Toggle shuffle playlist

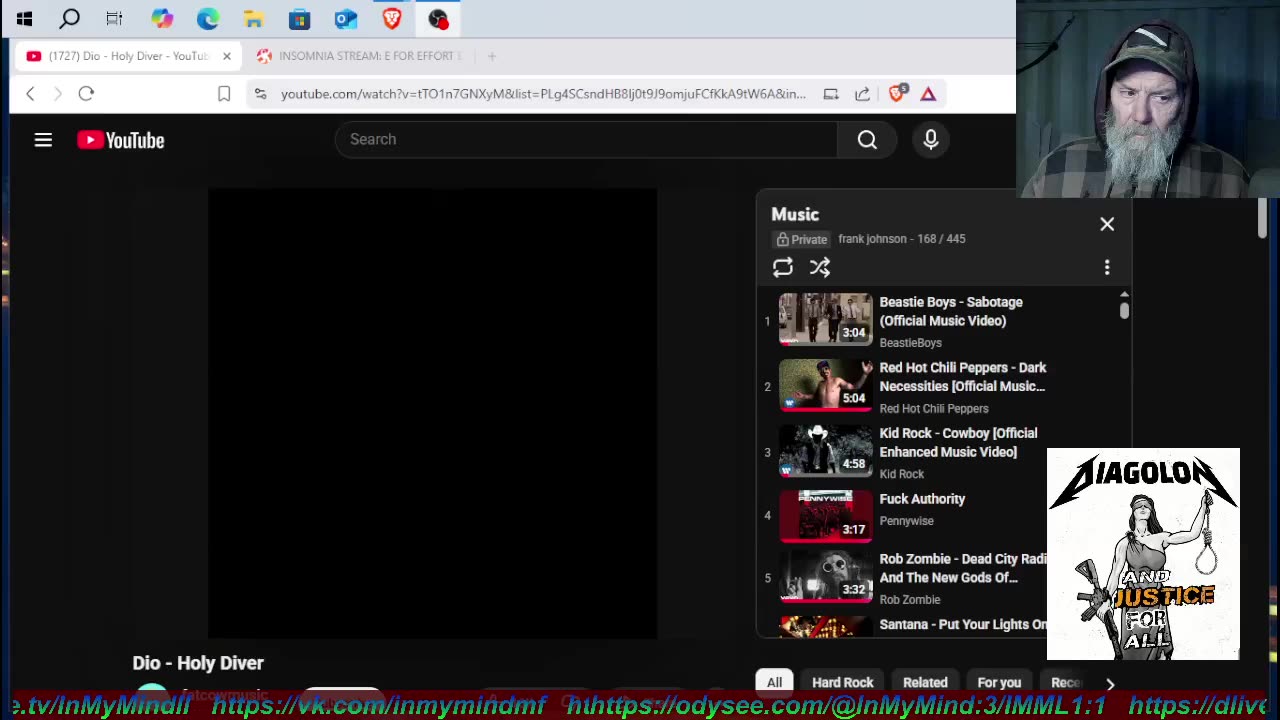[x=820, y=267]
